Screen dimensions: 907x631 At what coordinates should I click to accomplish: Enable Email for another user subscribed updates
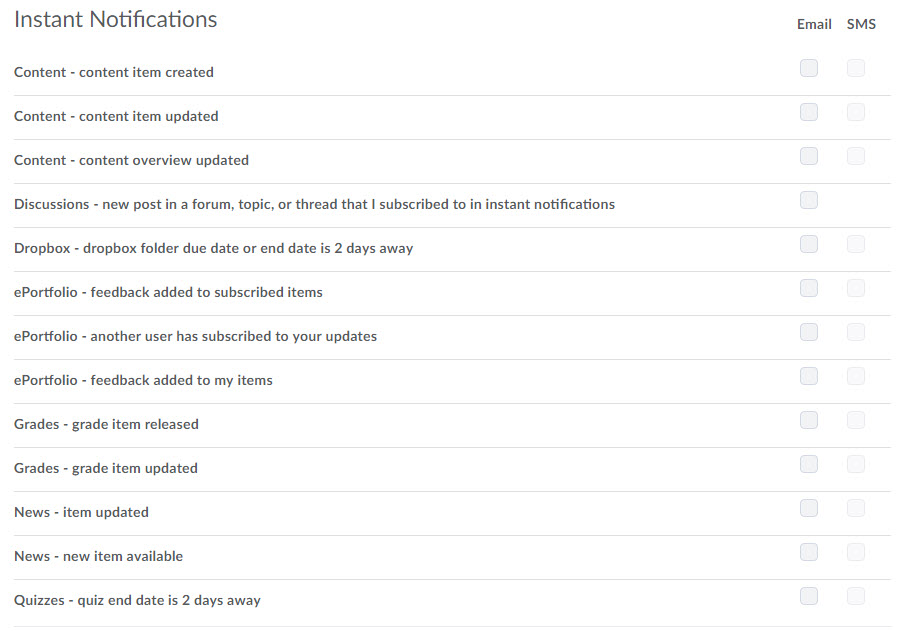click(809, 332)
